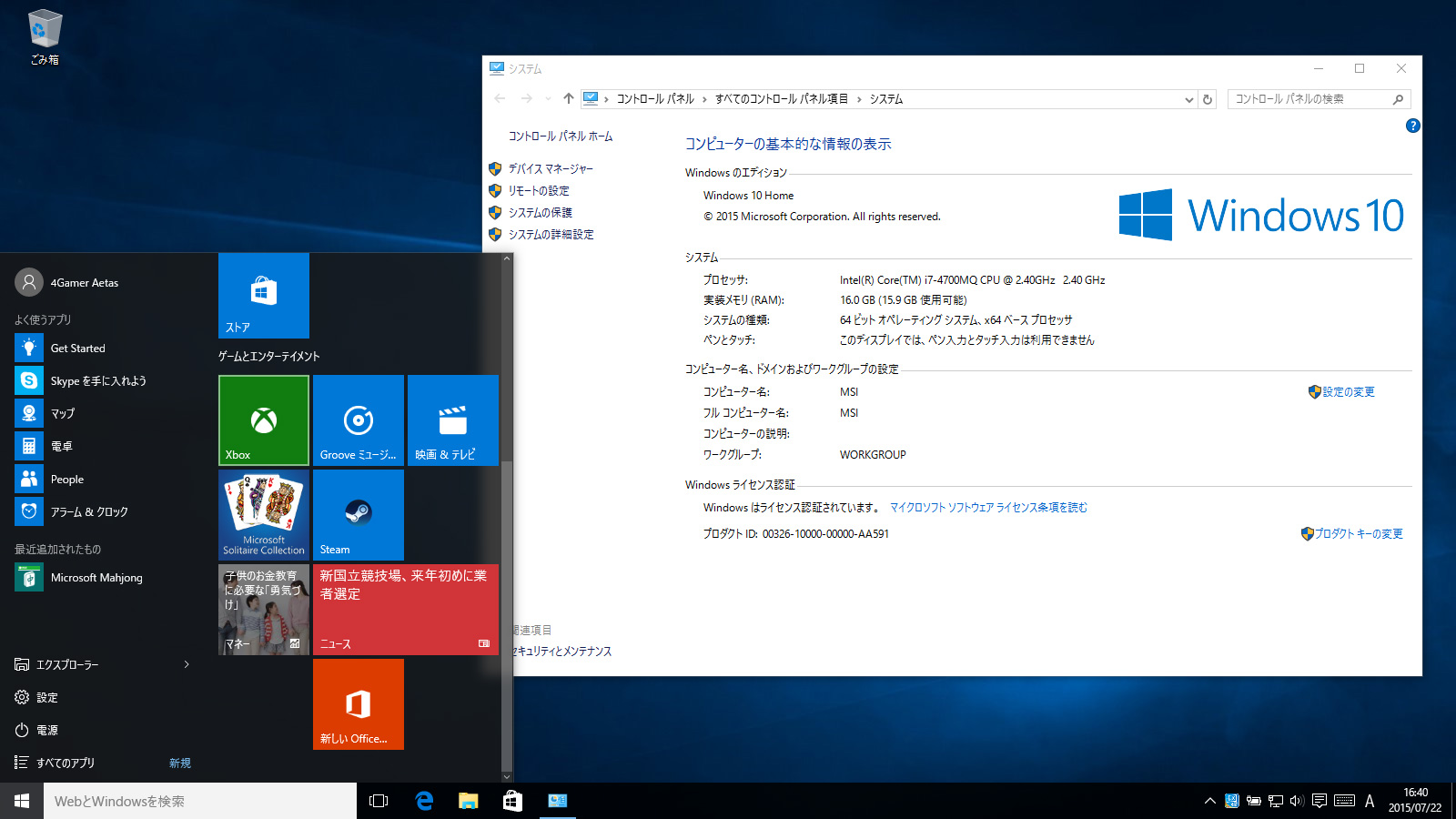The image size is (1456, 819).
Task: Open File Explorer from the taskbar
Action: (x=468, y=801)
